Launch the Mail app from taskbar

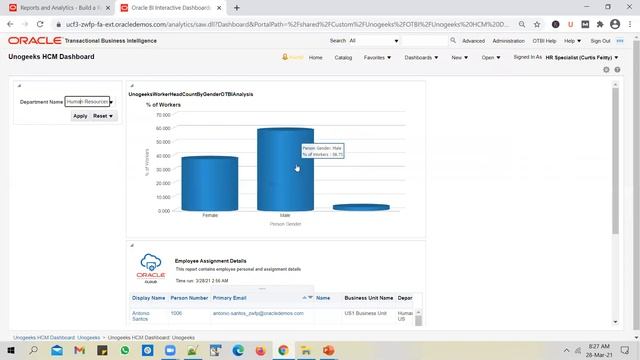(x=57, y=350)
